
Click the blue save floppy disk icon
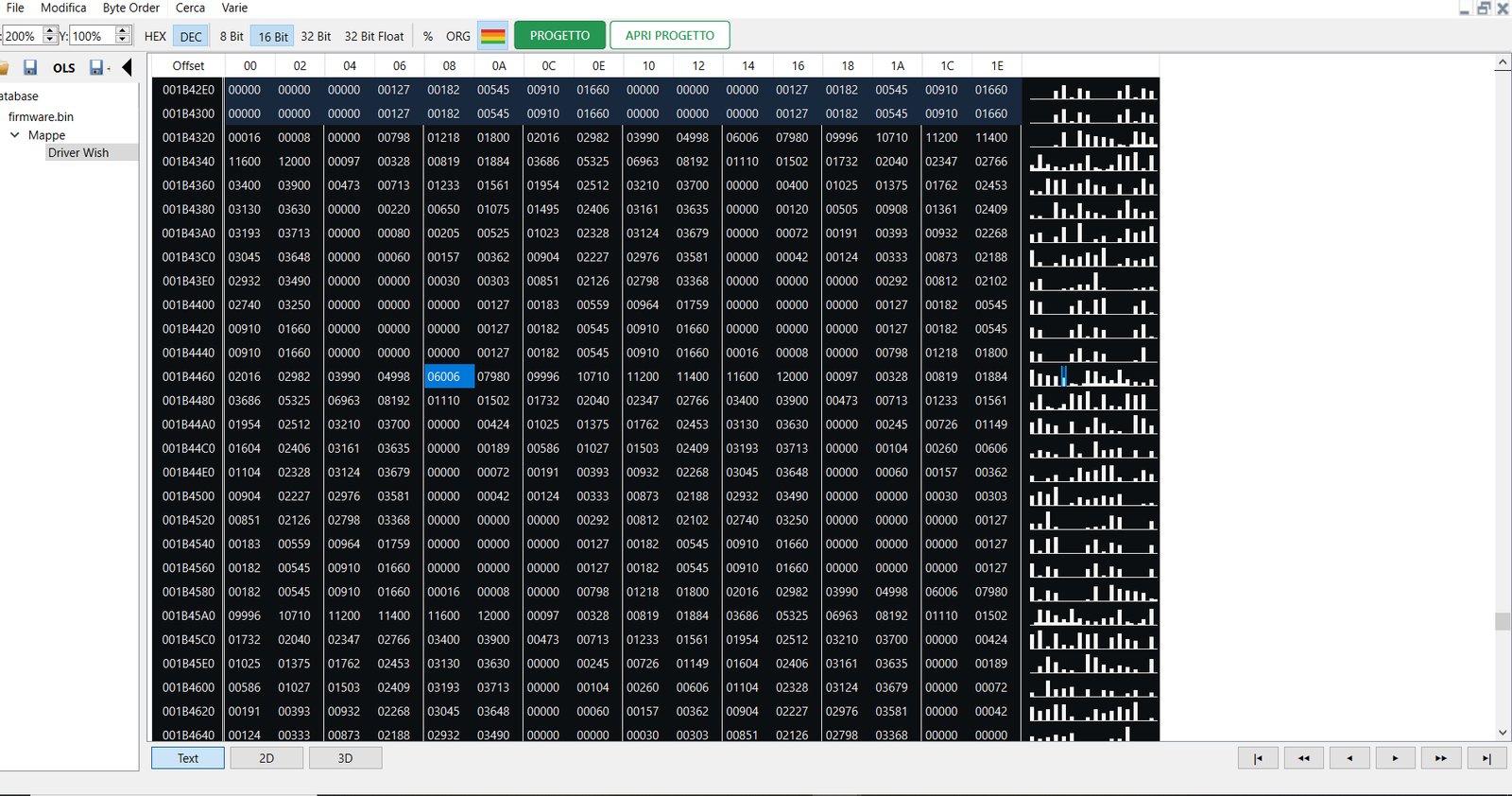pyautogui.click(x=30, y=67)
